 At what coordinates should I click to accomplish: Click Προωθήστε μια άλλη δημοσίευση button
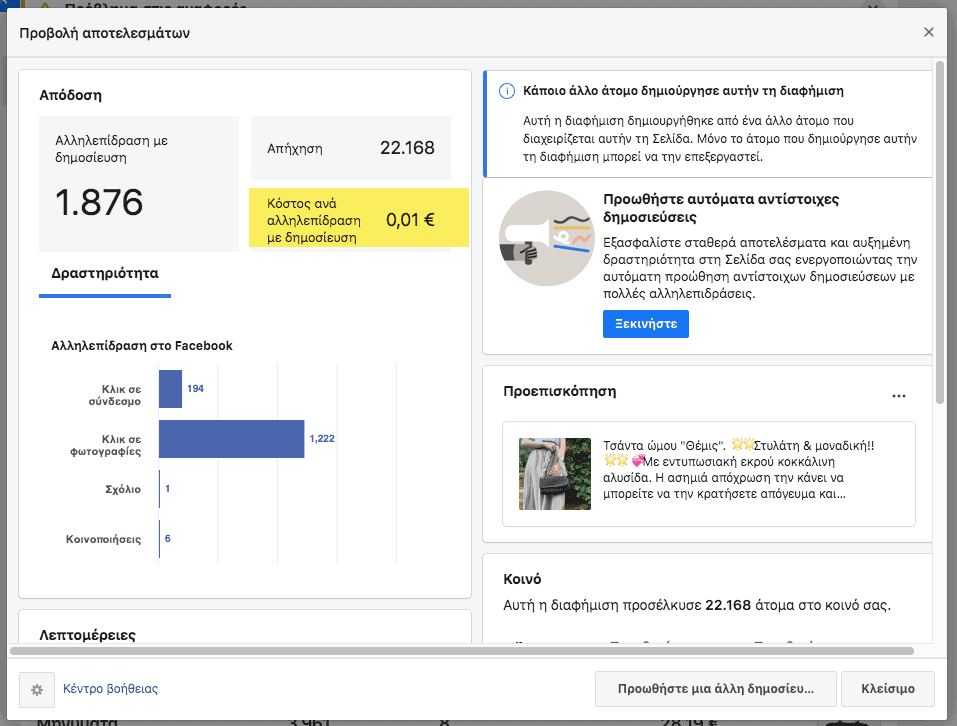click(715, 689)
